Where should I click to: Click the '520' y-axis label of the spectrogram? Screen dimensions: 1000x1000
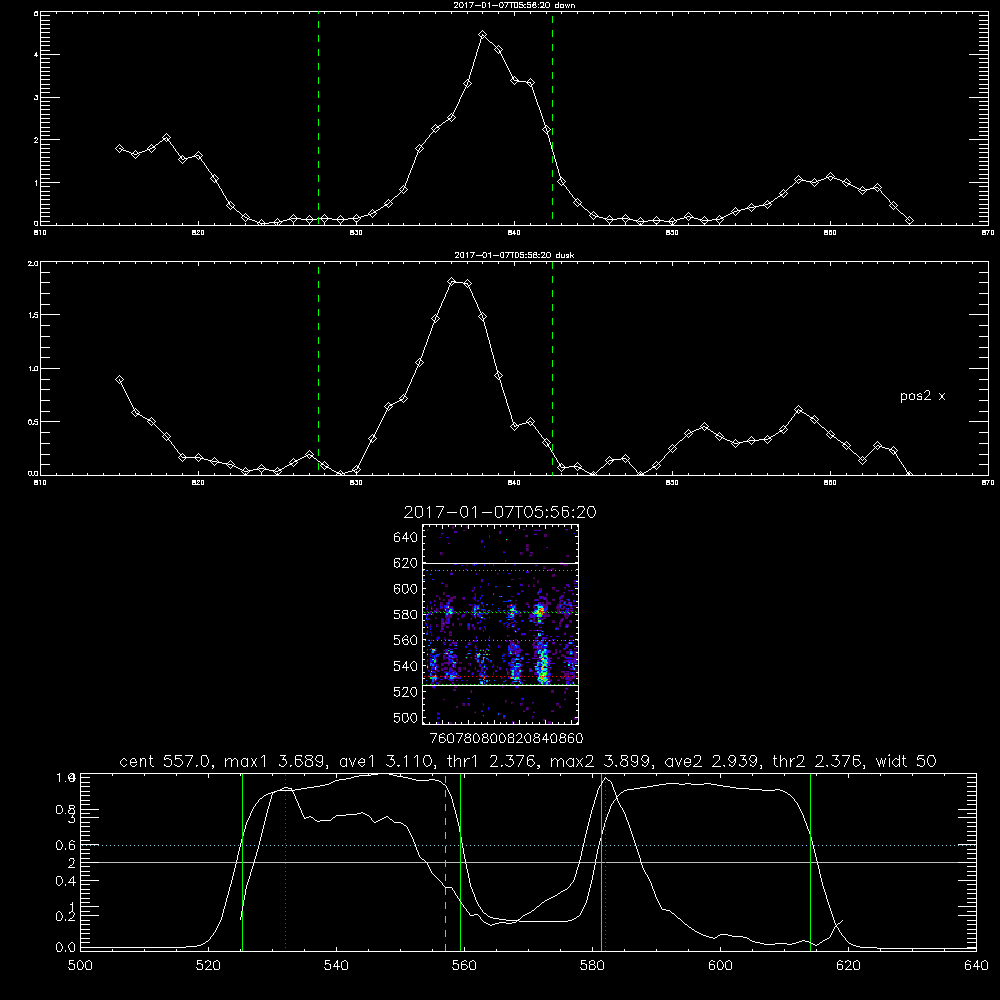(406, 692)
